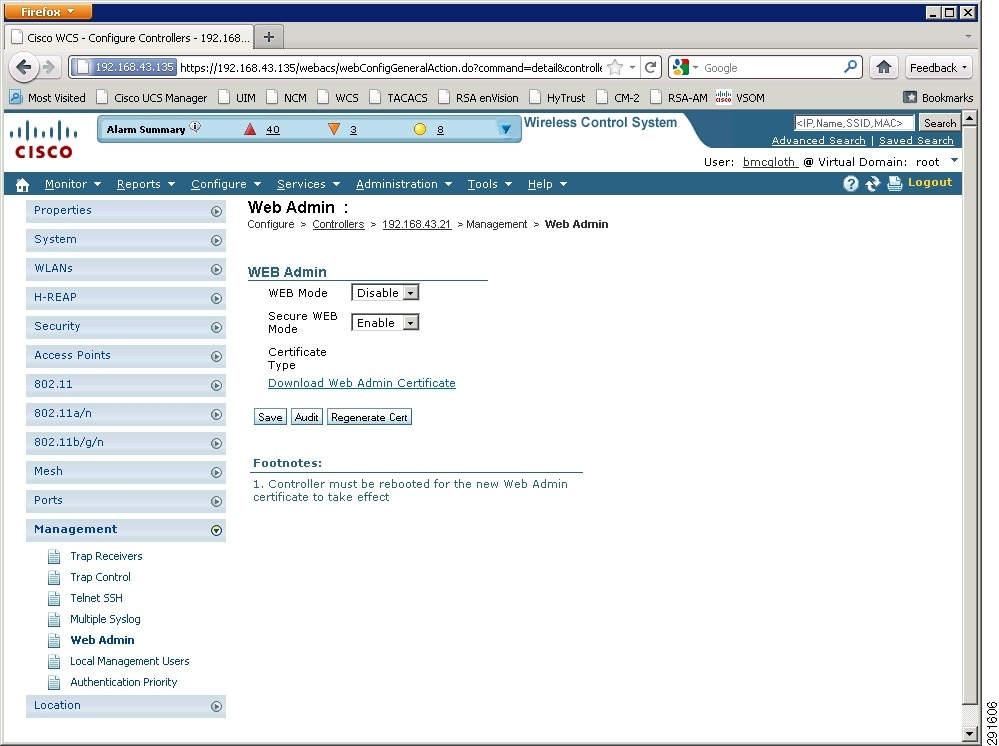Click the reload page icon in address bar
This screenshot has height=746, width=999.
(650, 67)
